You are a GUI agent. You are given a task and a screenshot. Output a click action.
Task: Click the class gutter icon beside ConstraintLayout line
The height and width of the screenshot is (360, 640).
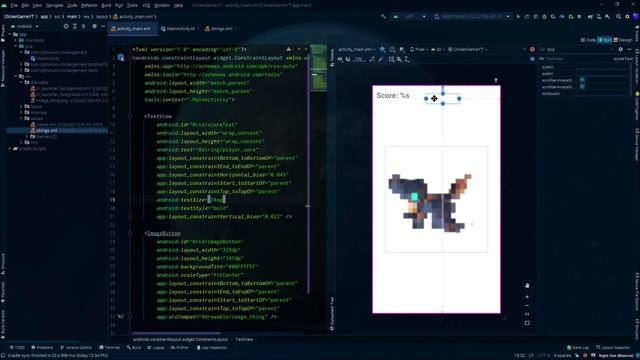(x=121, y=58)
